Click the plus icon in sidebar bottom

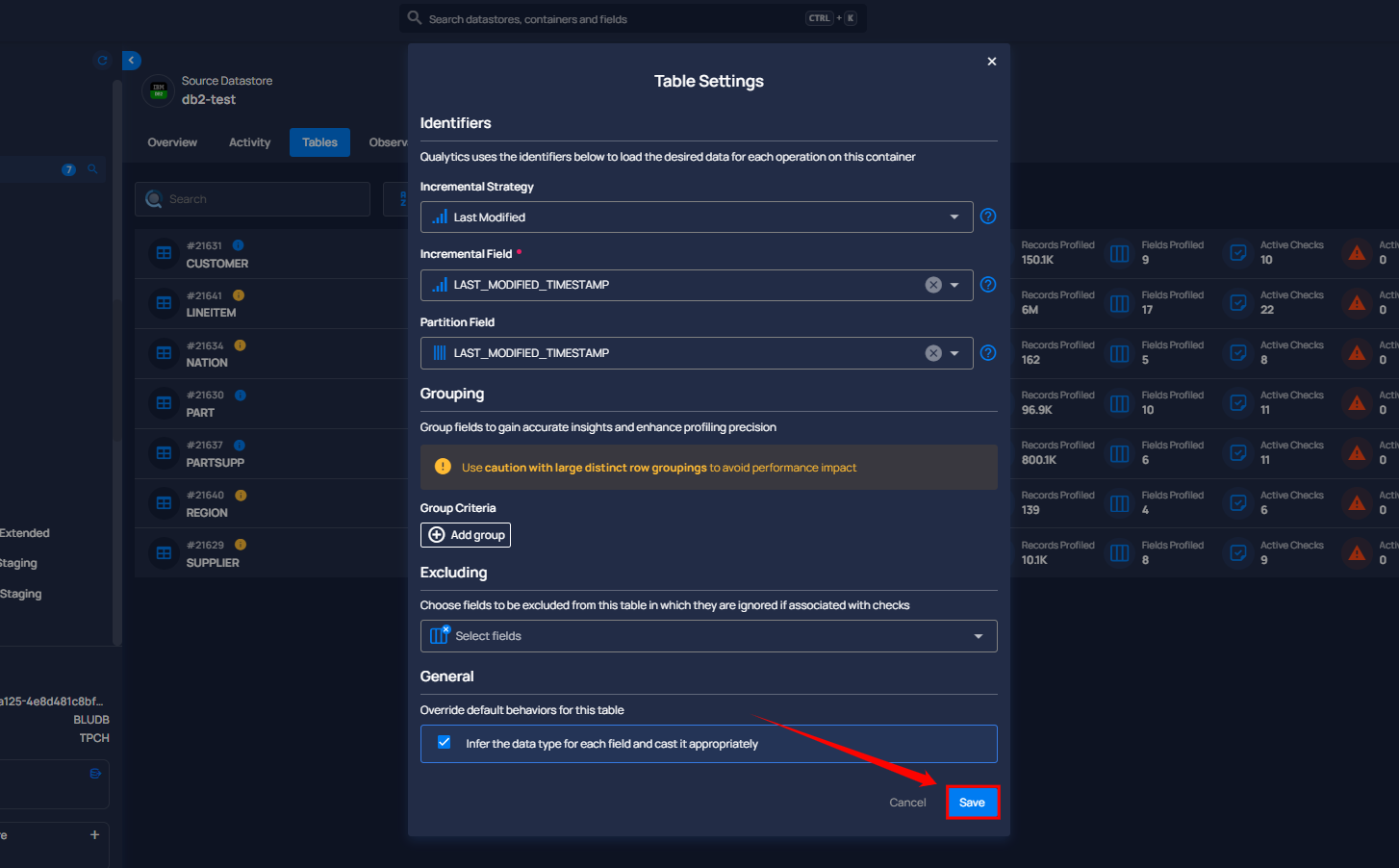(94, 834)
